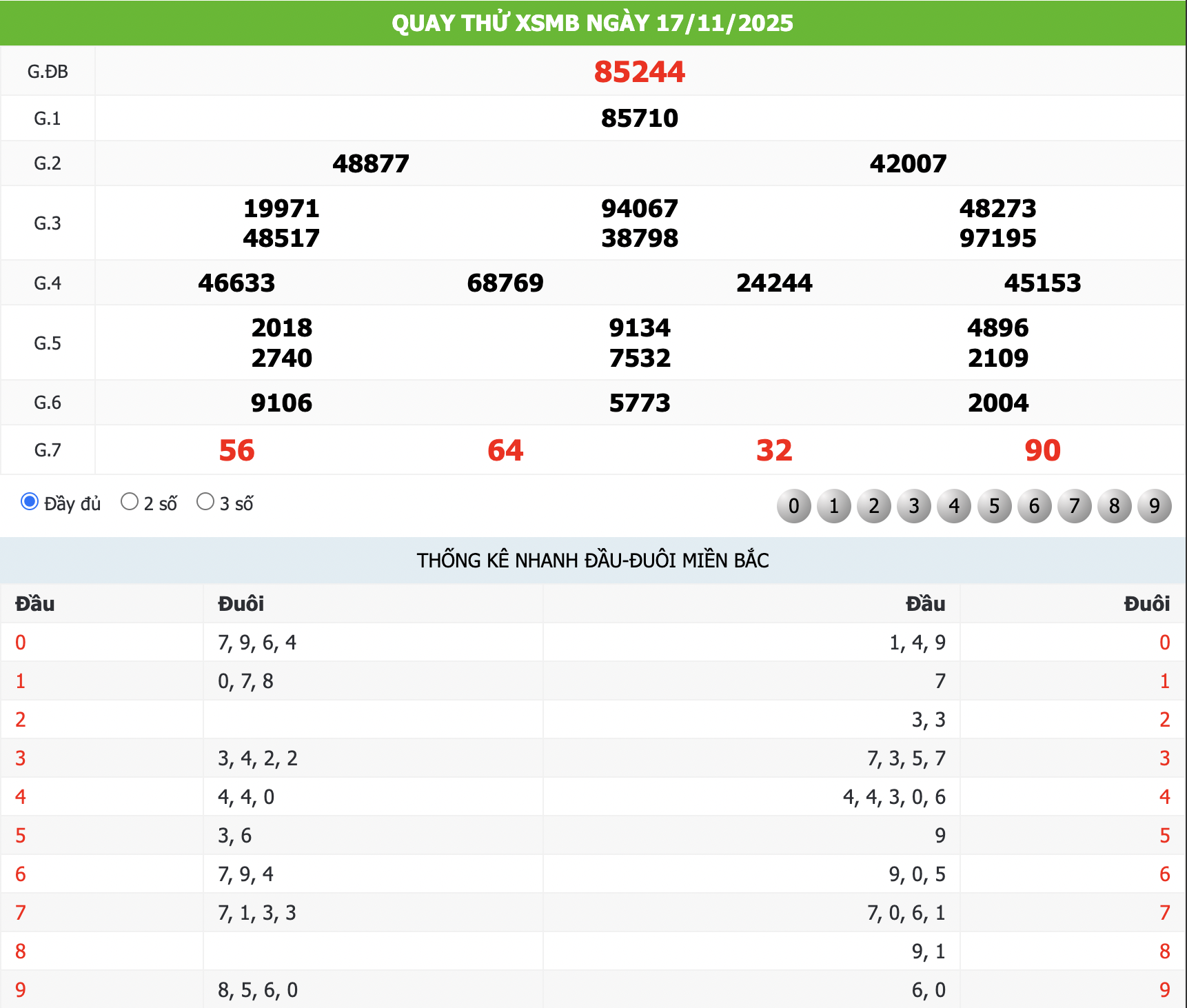The image size is (1187, 1008).
Task: Click the number 1 filter ball
Action: tap(833, 506)
